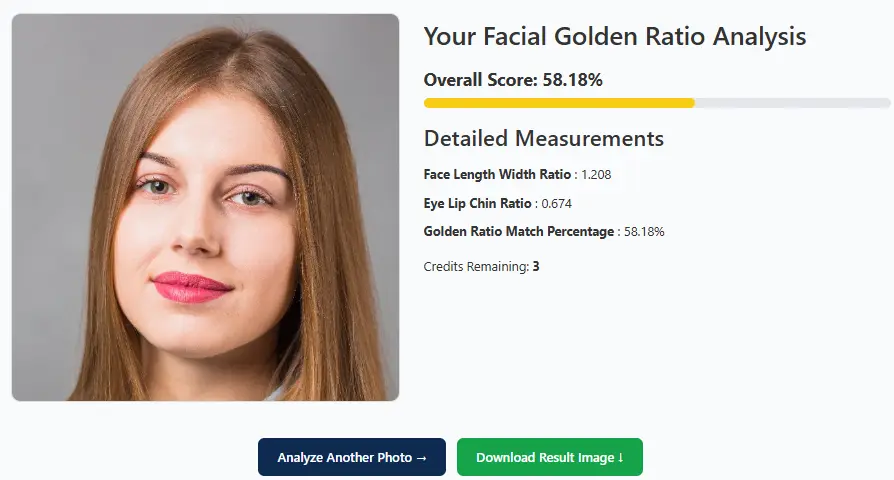Viewport: 894px width, 480px height.
Task: Click the yellow filled part of score bar
Action: tap(558, 103)
